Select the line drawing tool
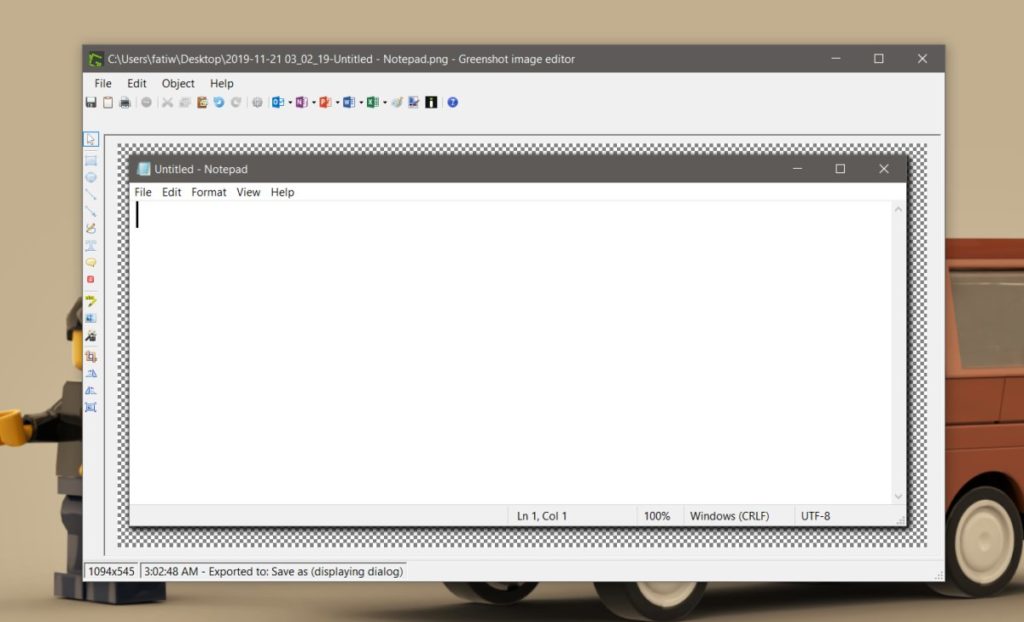 tap(91, 194)
